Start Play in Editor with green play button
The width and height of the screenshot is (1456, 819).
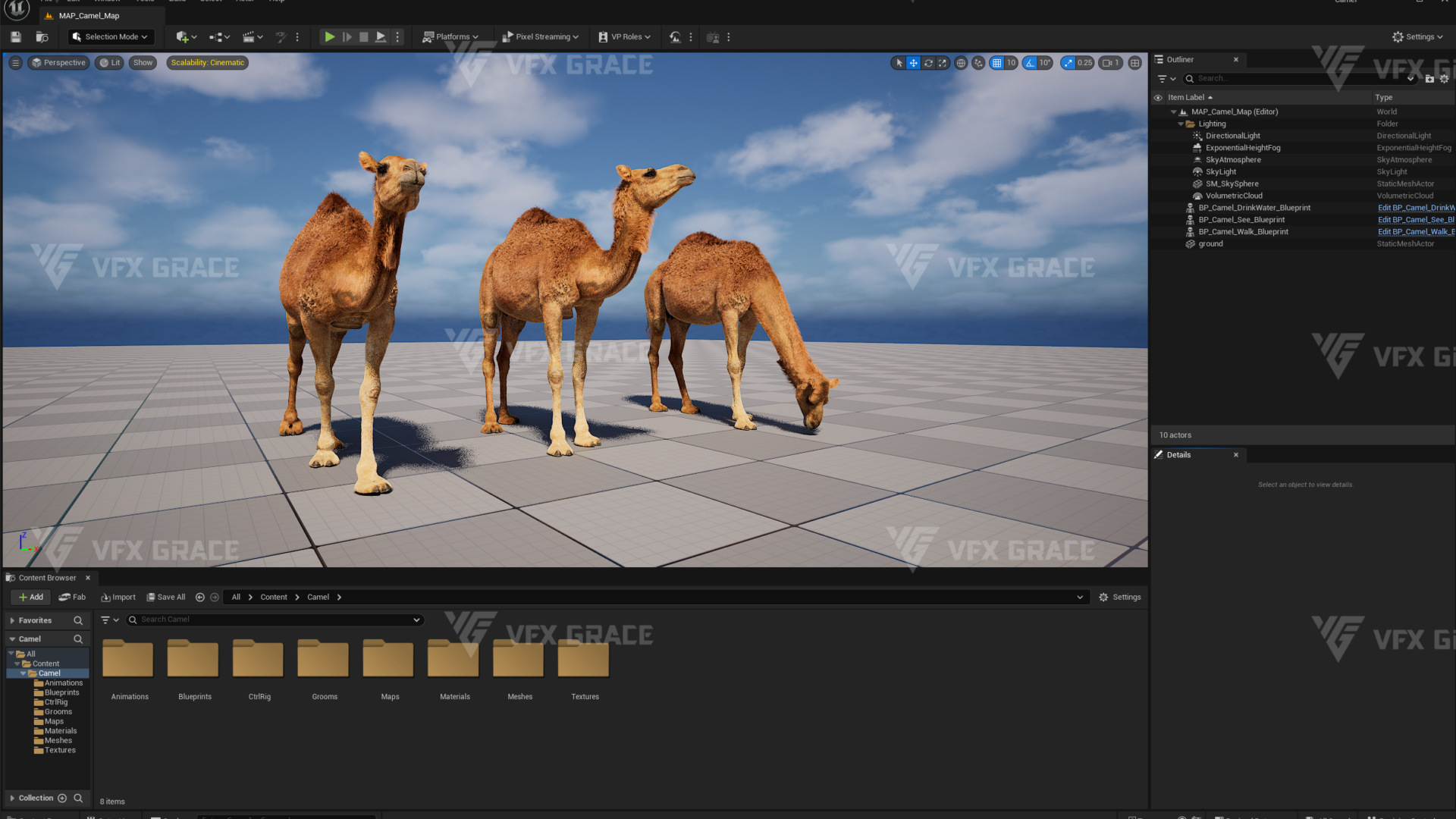[329, 36]
